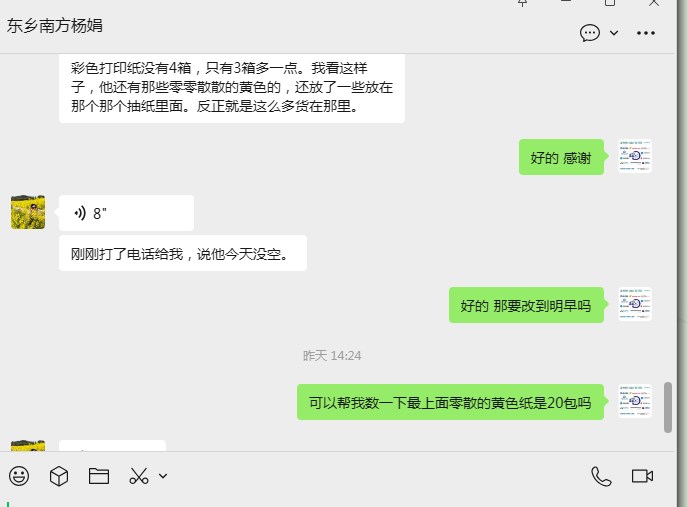Start a voice call
The image size is (688, 507).
click(601, 476)
